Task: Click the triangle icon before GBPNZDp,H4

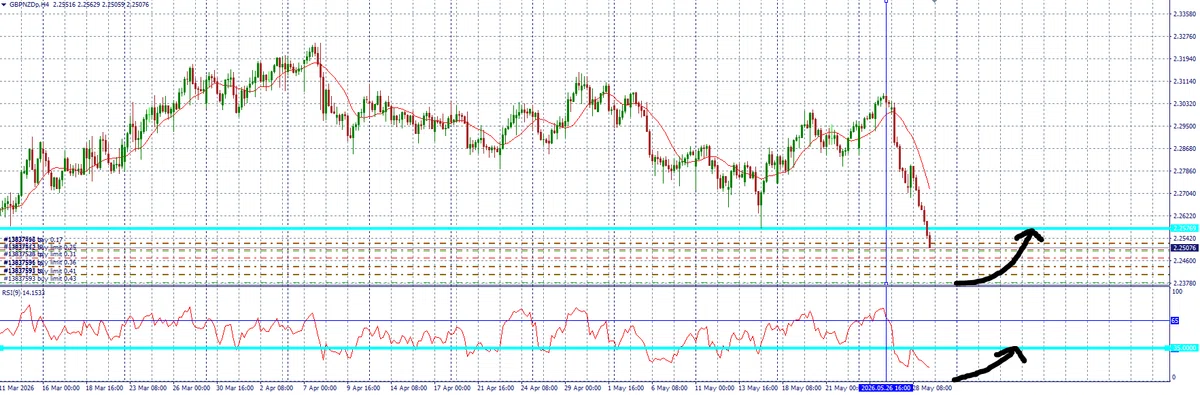Action: click(4, 4)
